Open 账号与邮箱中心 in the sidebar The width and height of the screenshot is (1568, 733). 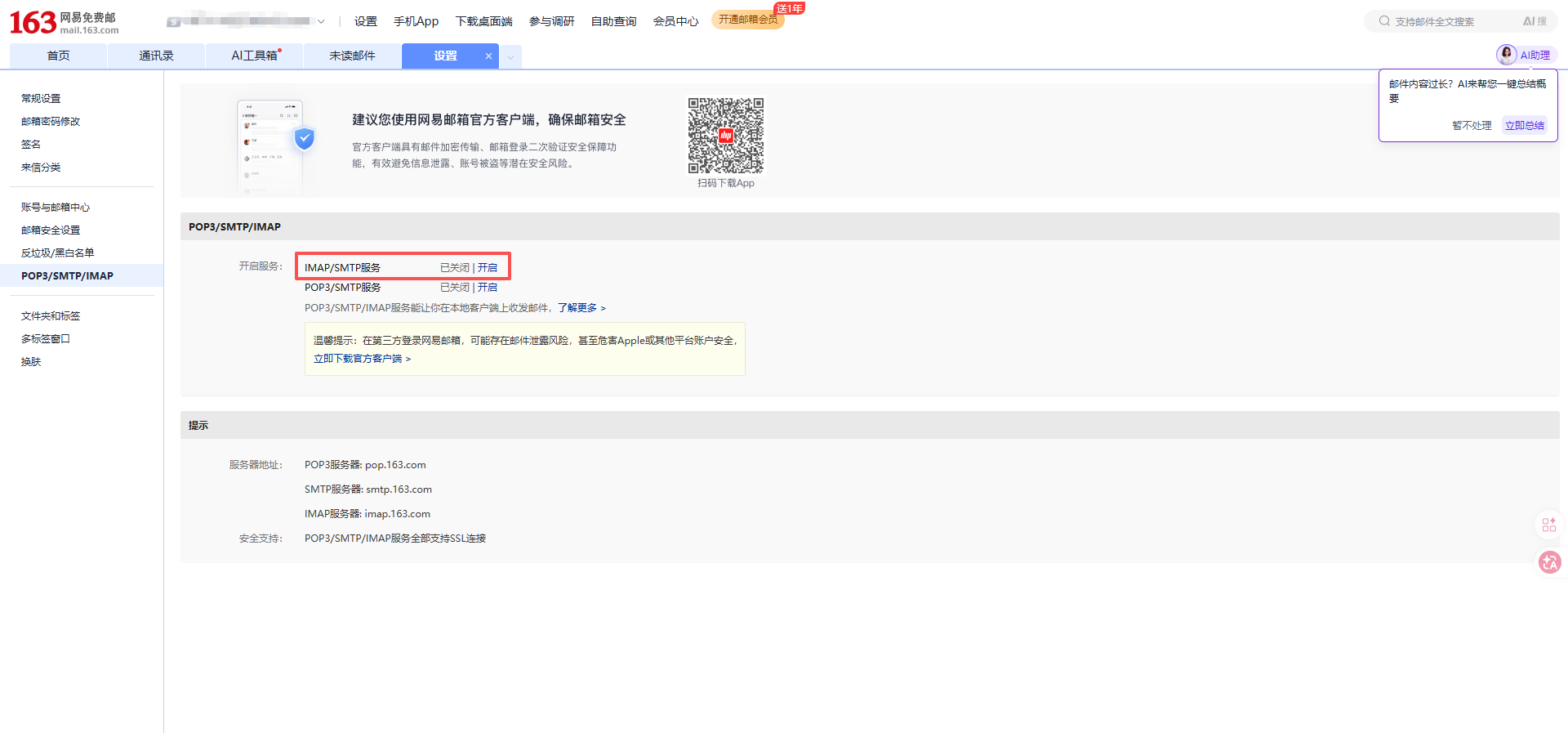(x=56, y=207)
